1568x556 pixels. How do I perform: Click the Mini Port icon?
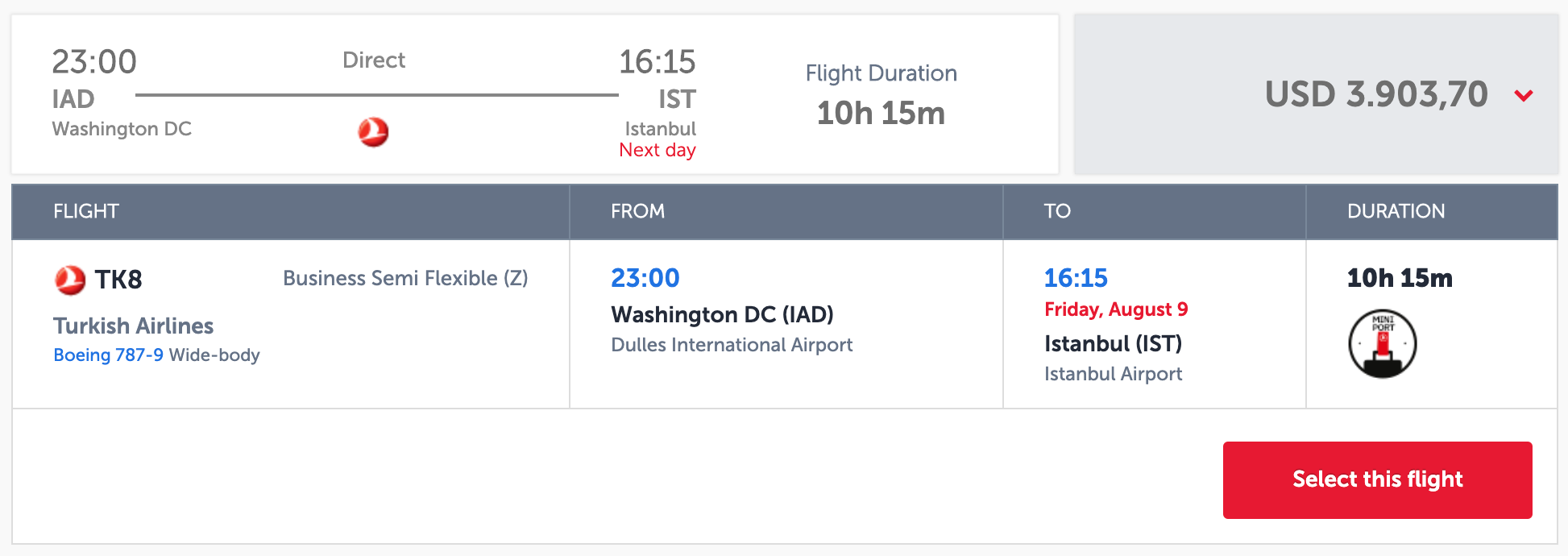(1382, 344)
